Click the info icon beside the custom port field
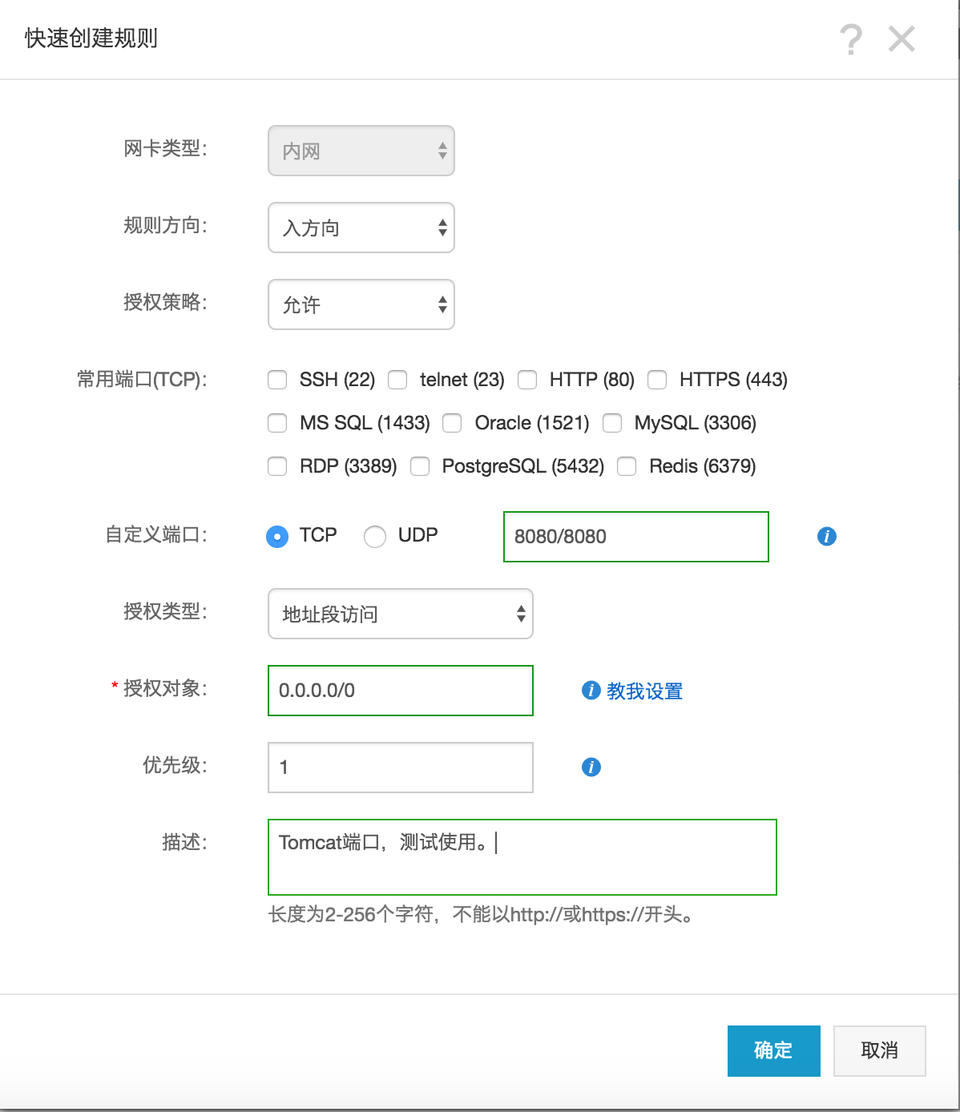Viewport: 960px width, 1112px height. (826, 536)
